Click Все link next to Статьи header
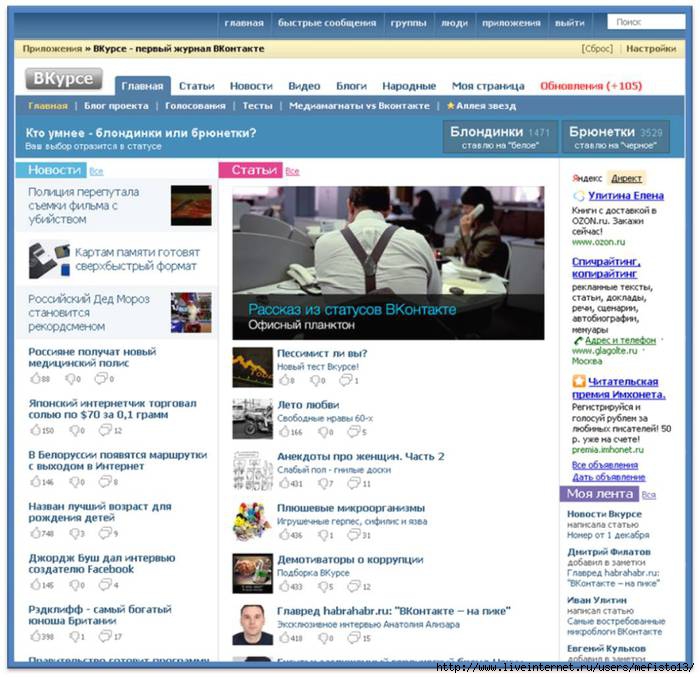Image resolution: width=700 pixels, height=678 pixels. (292, 171)
